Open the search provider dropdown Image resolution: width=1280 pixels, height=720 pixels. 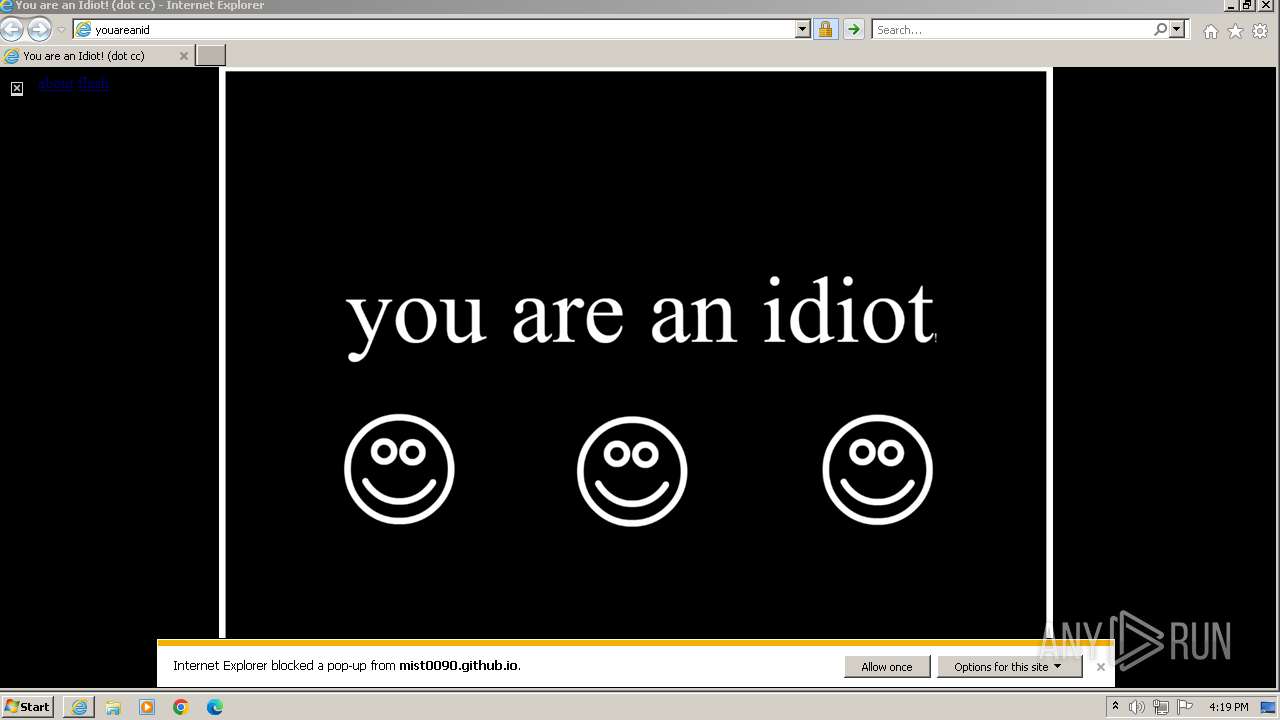[1177, 30]
